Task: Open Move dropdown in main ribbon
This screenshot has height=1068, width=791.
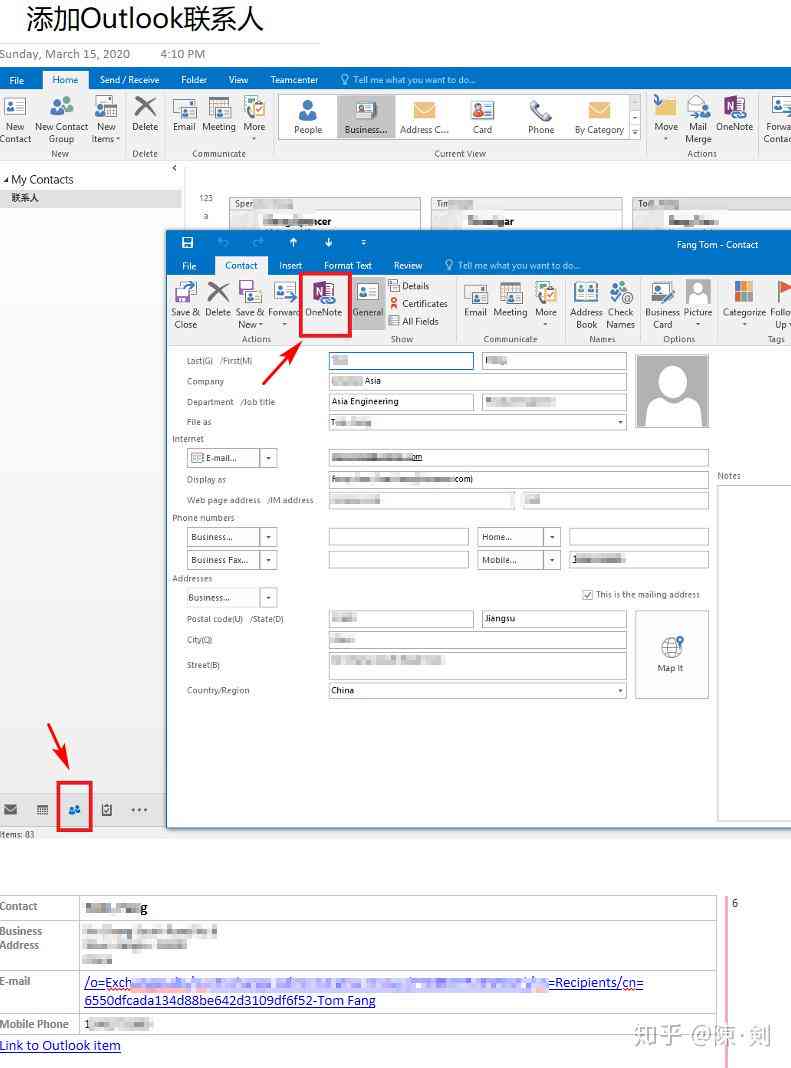Action: (x=666, y=119)
